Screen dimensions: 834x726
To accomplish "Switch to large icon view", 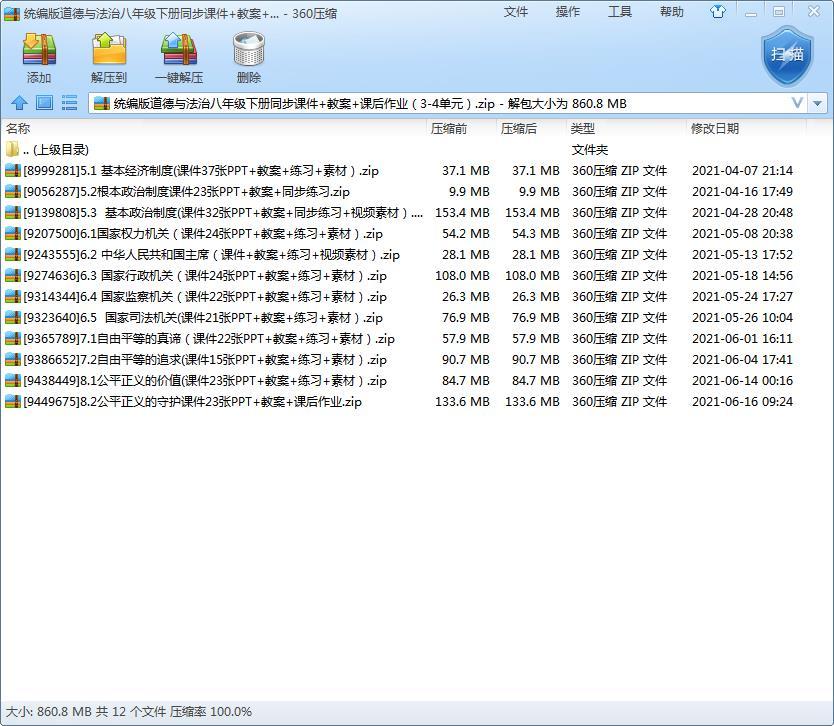I will point(44,102).
